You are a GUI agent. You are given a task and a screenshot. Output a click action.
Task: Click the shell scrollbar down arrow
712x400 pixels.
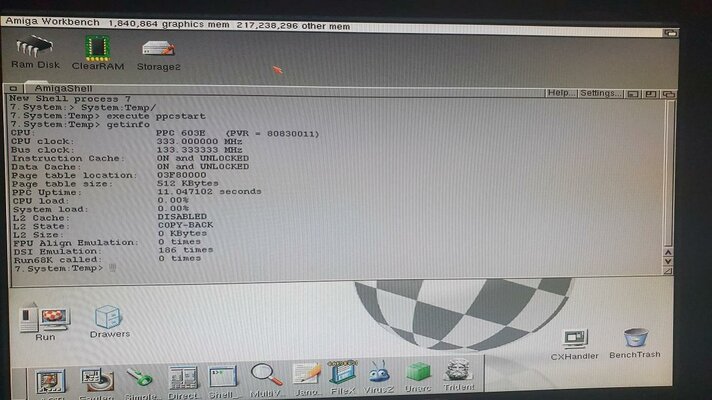click(668, 262)
